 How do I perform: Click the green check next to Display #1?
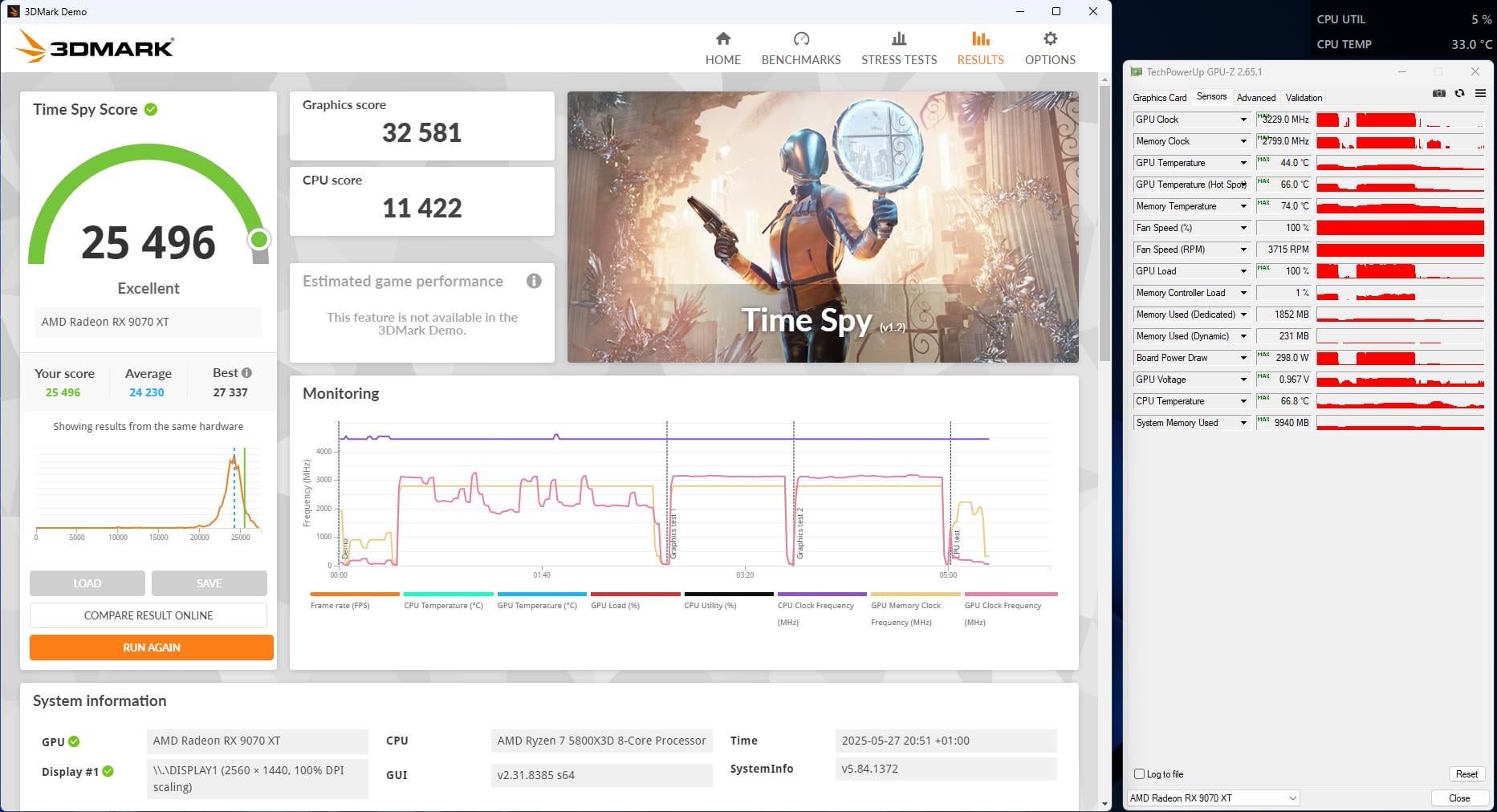(x=108, y=771)
